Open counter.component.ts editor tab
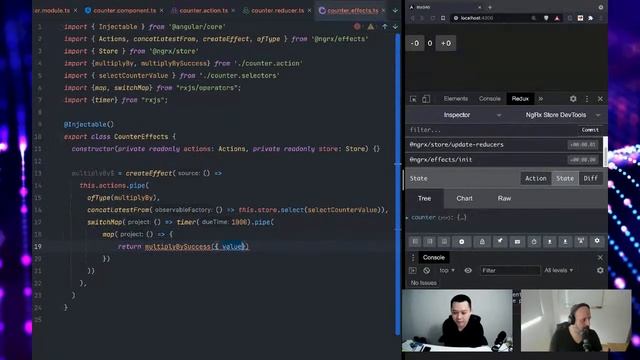Image resolution: width=640 pixels, height=360 pixels. click(124, 11)
